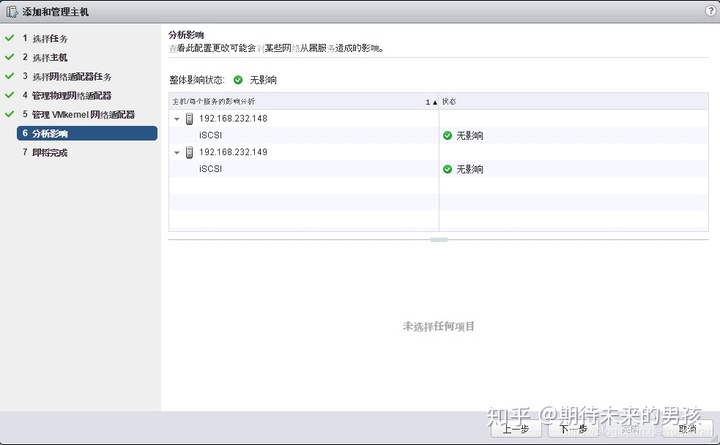Image resolution: width=720 pixels, height=445 pixels.
Task: Click green status icon under host 192.168.232.148
Action: click(x=447, y=135)
